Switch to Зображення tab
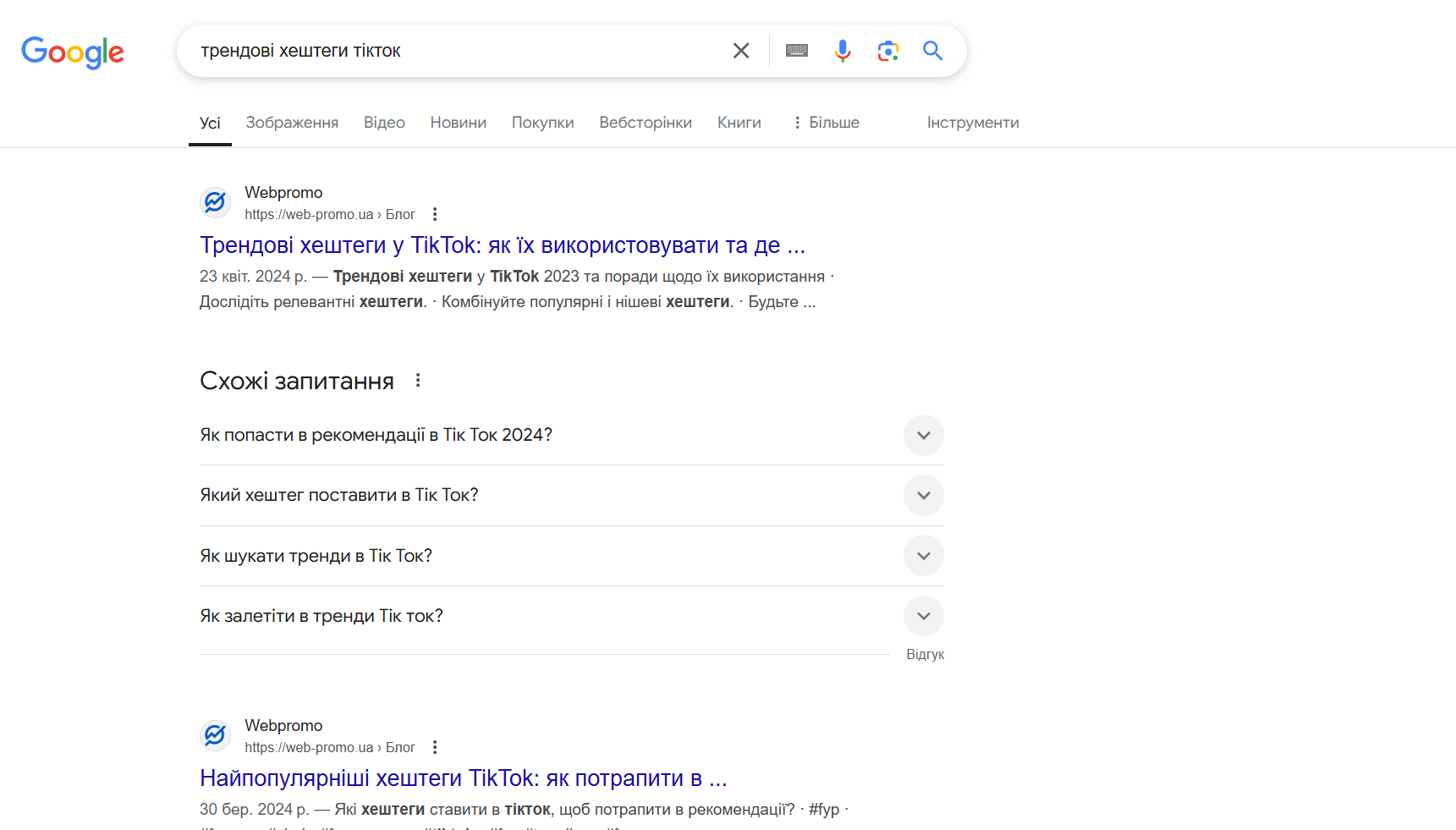The image size is (1456, 830). [x=292, y=123]
